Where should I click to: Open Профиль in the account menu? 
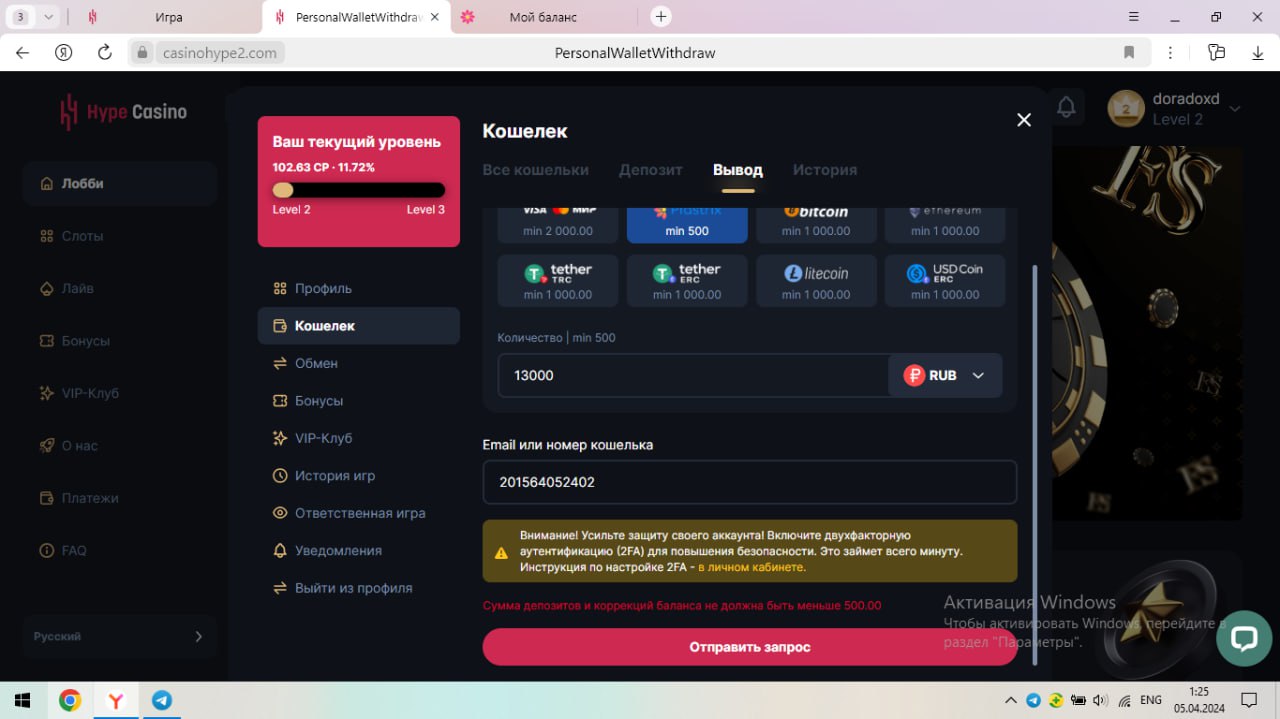358,288
